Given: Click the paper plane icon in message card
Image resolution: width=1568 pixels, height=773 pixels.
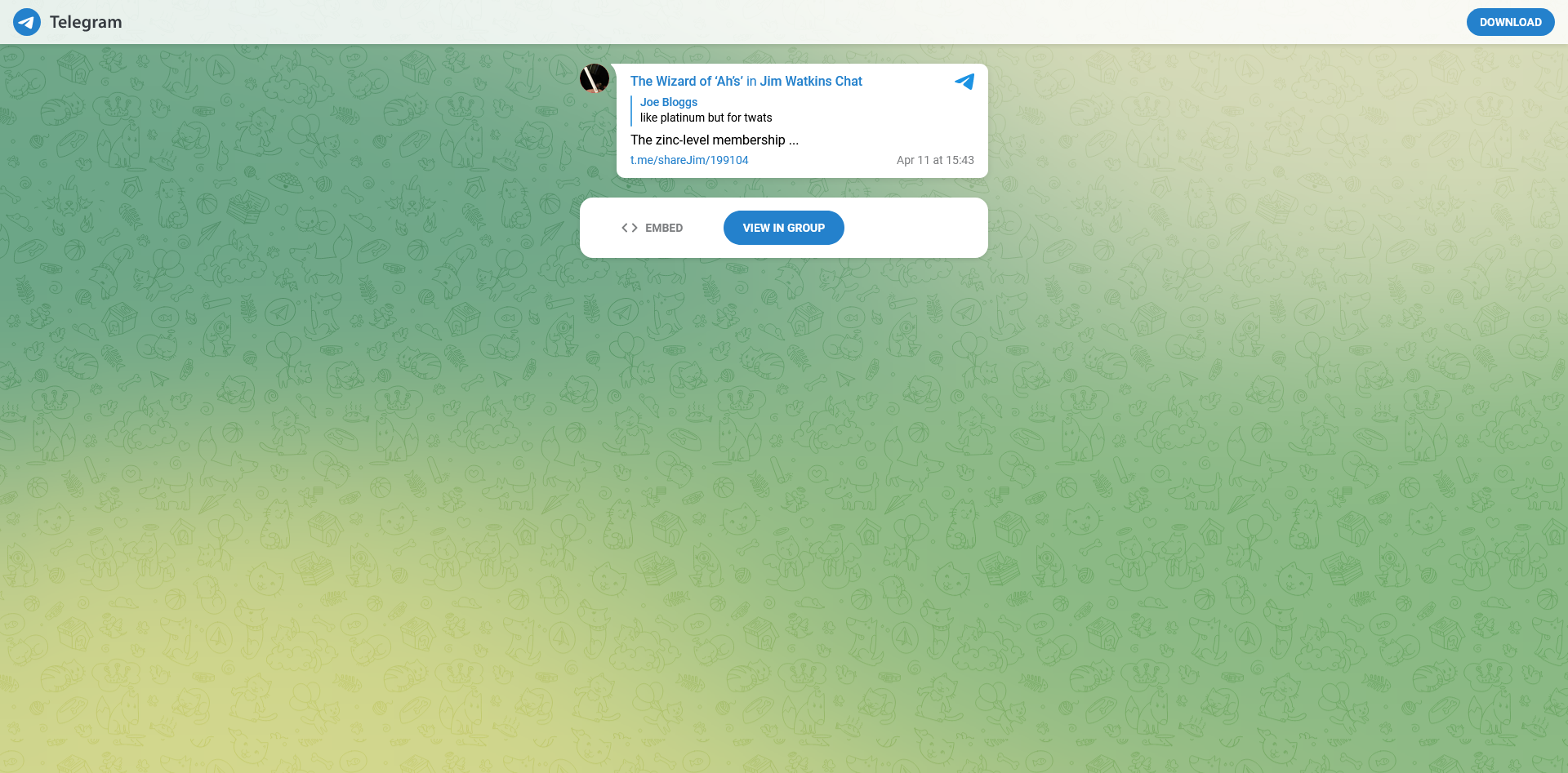Looking at the screenshot, I should pyautogui.click(x=964, y=82).
